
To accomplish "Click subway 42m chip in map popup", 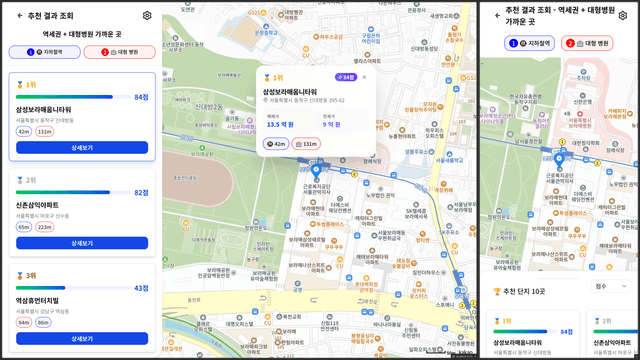I will (276, 144).
